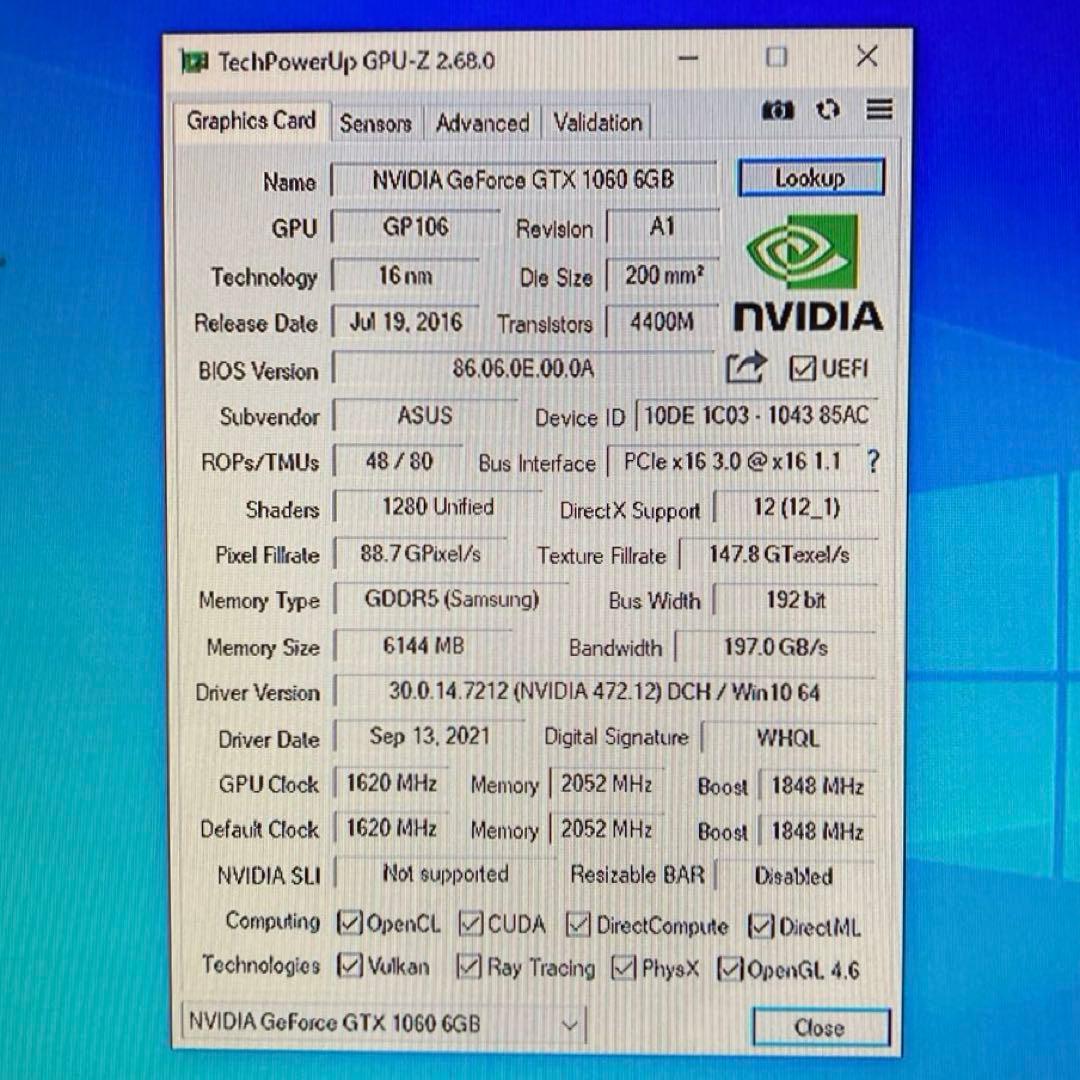
Task: Click the screenshot camera icon
Action: [x=777, y=110]
